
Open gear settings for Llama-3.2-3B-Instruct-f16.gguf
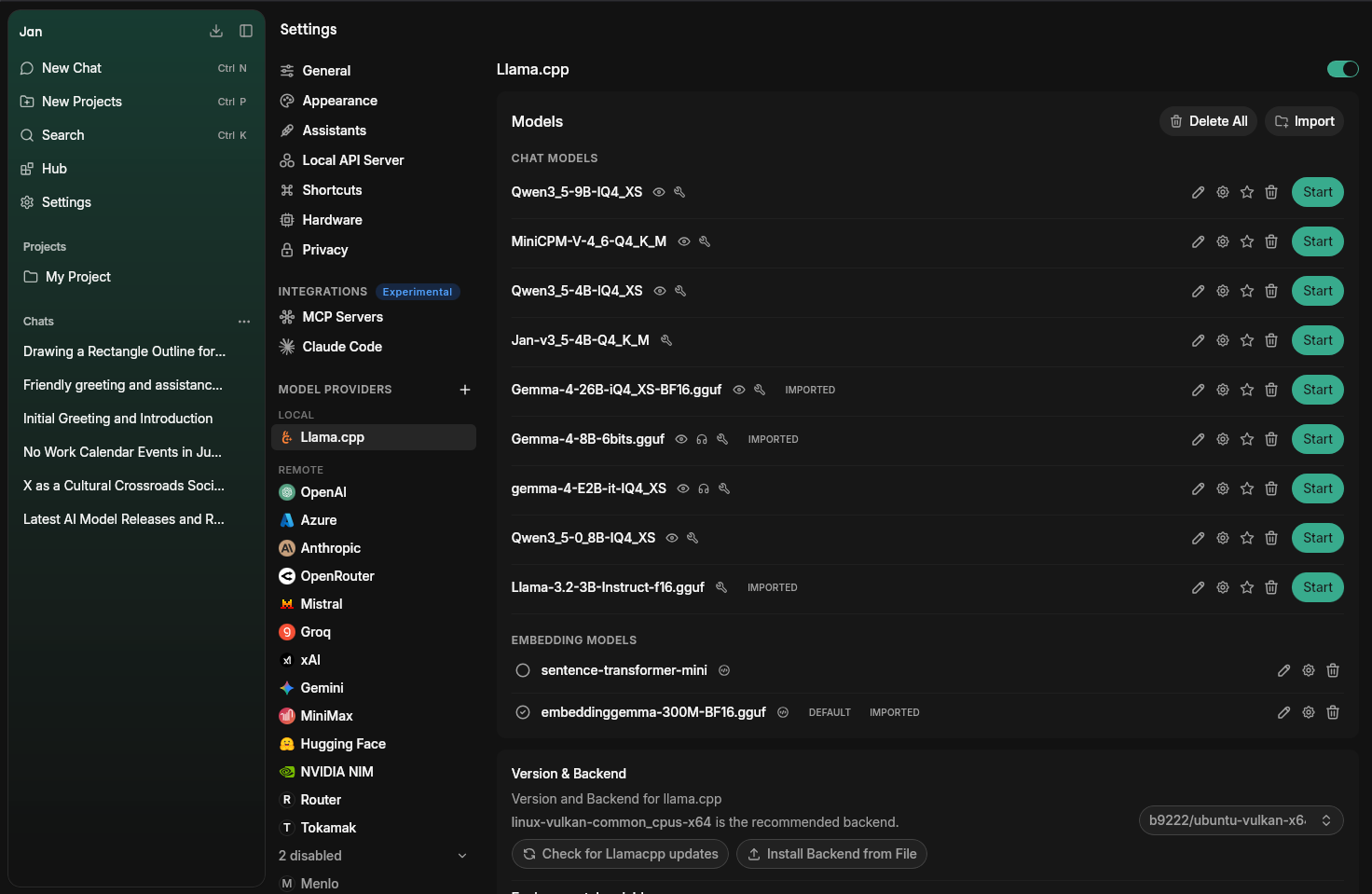point(1223,587)
